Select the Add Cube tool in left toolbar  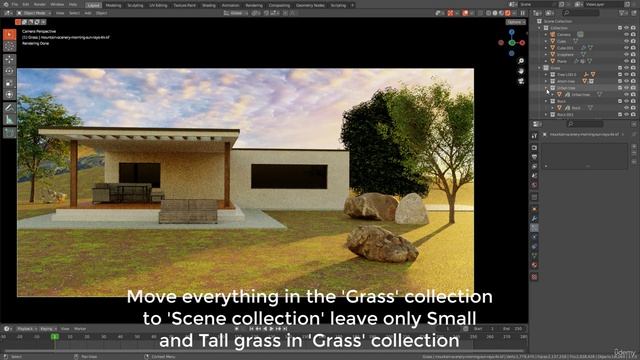pos(9,133)
